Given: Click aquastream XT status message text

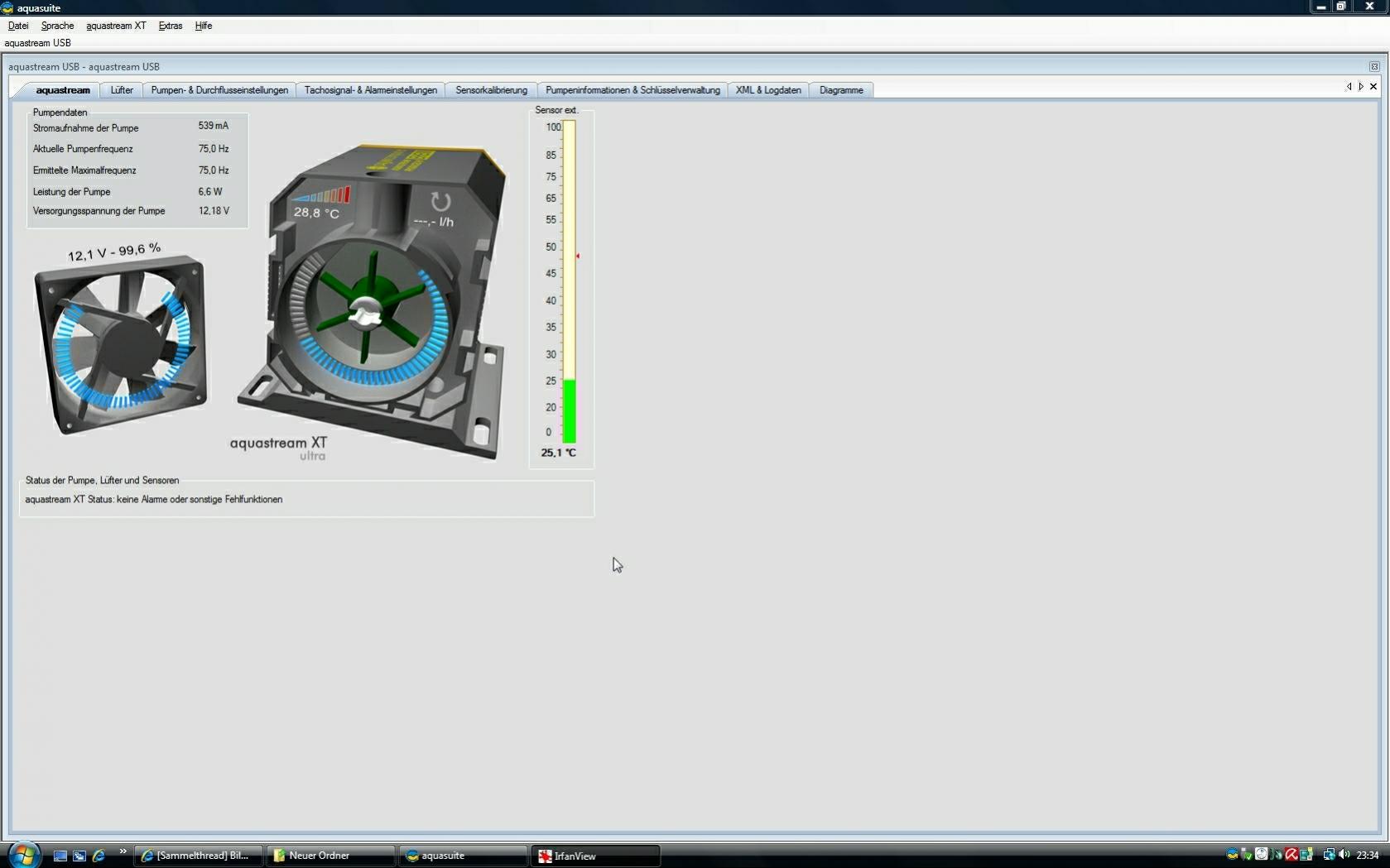Looking at the screenshot, I should [154, 500].
